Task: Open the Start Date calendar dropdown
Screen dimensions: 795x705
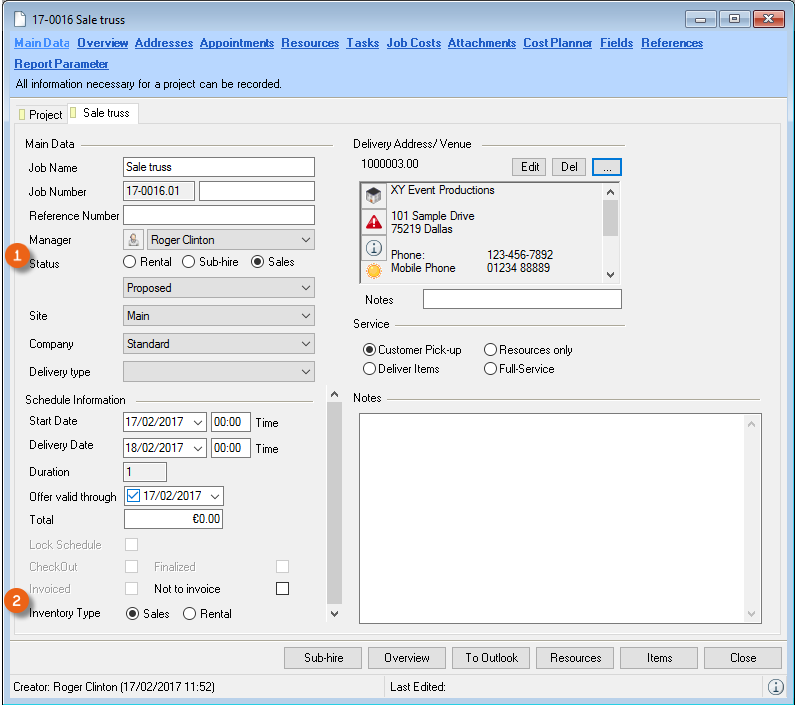Action: [x=196, y=422]
